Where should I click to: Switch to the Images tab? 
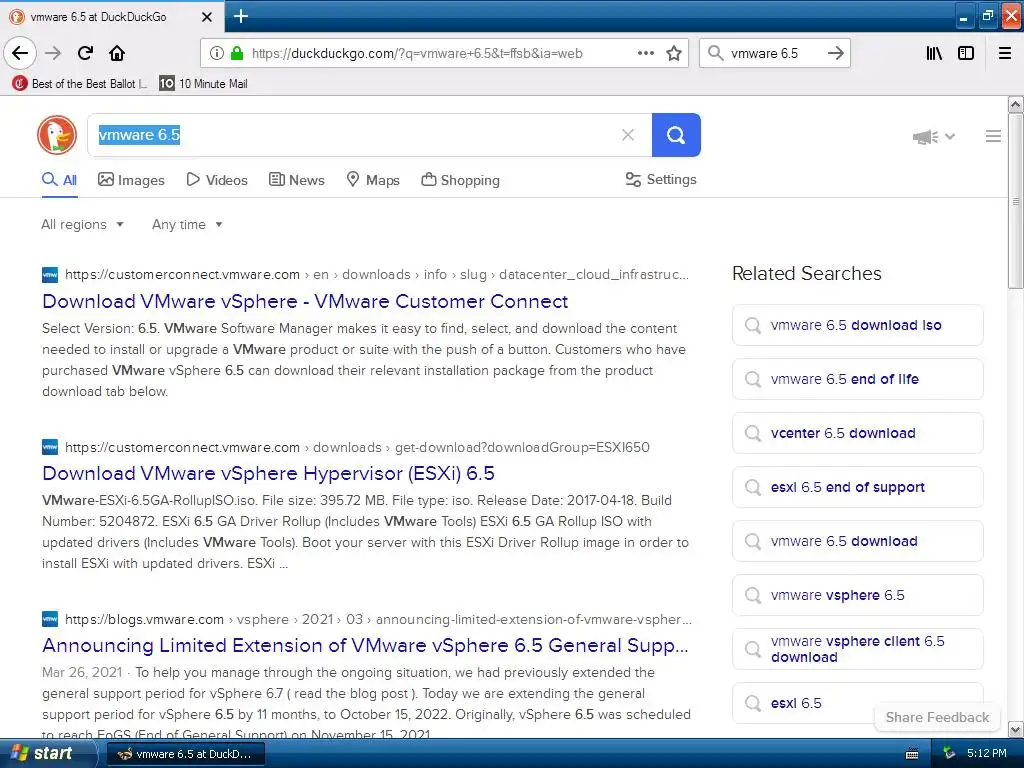(x=131, y=180)
